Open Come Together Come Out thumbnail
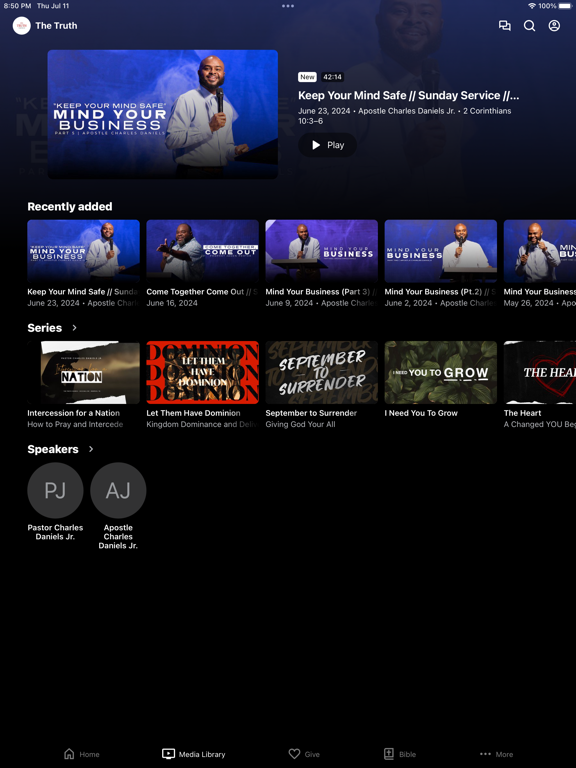The height and width of the screenshot is (768, 576). [202, 251]
